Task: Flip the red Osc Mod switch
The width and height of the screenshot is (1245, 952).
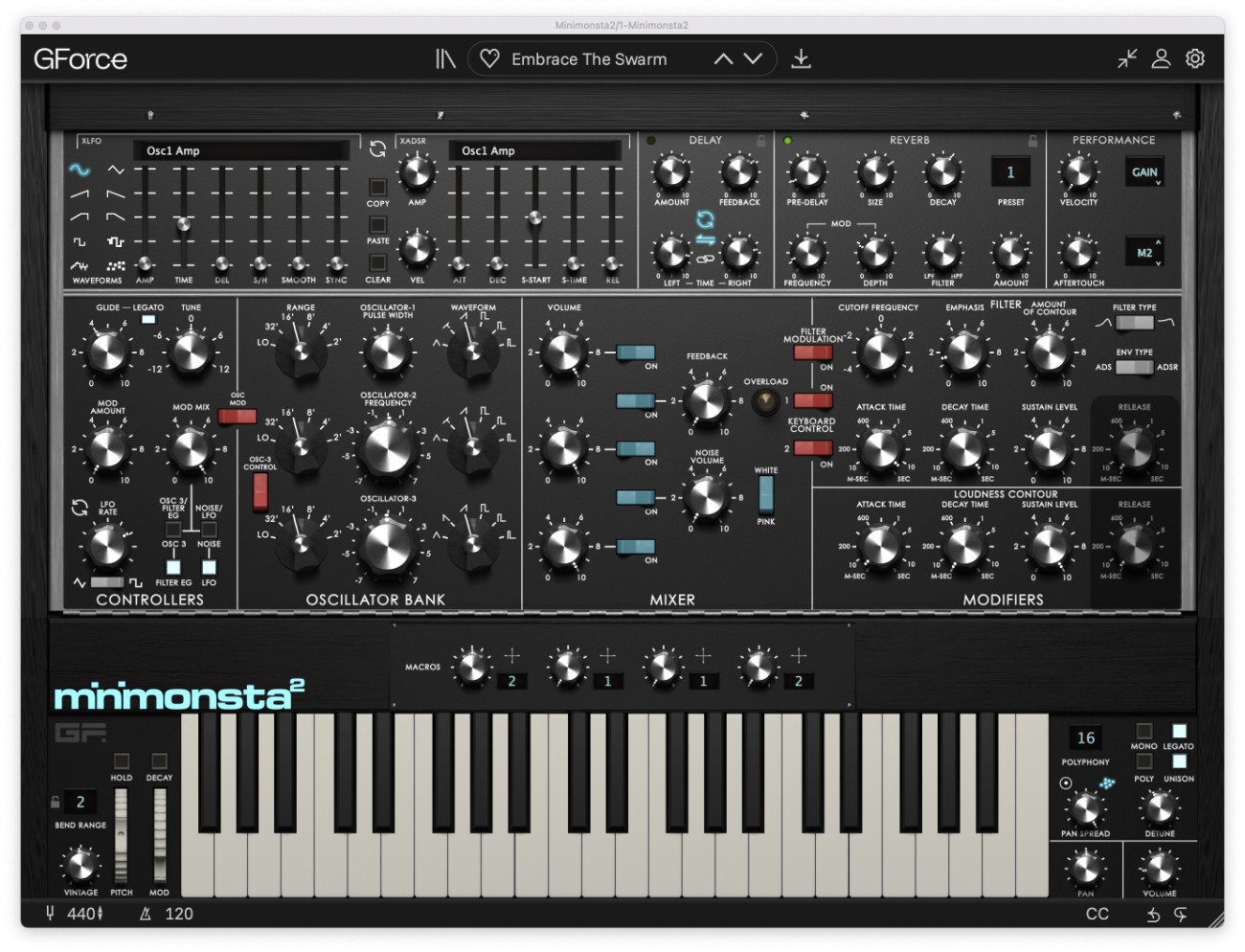Action: pyautogui.click(x=238, y=417)
